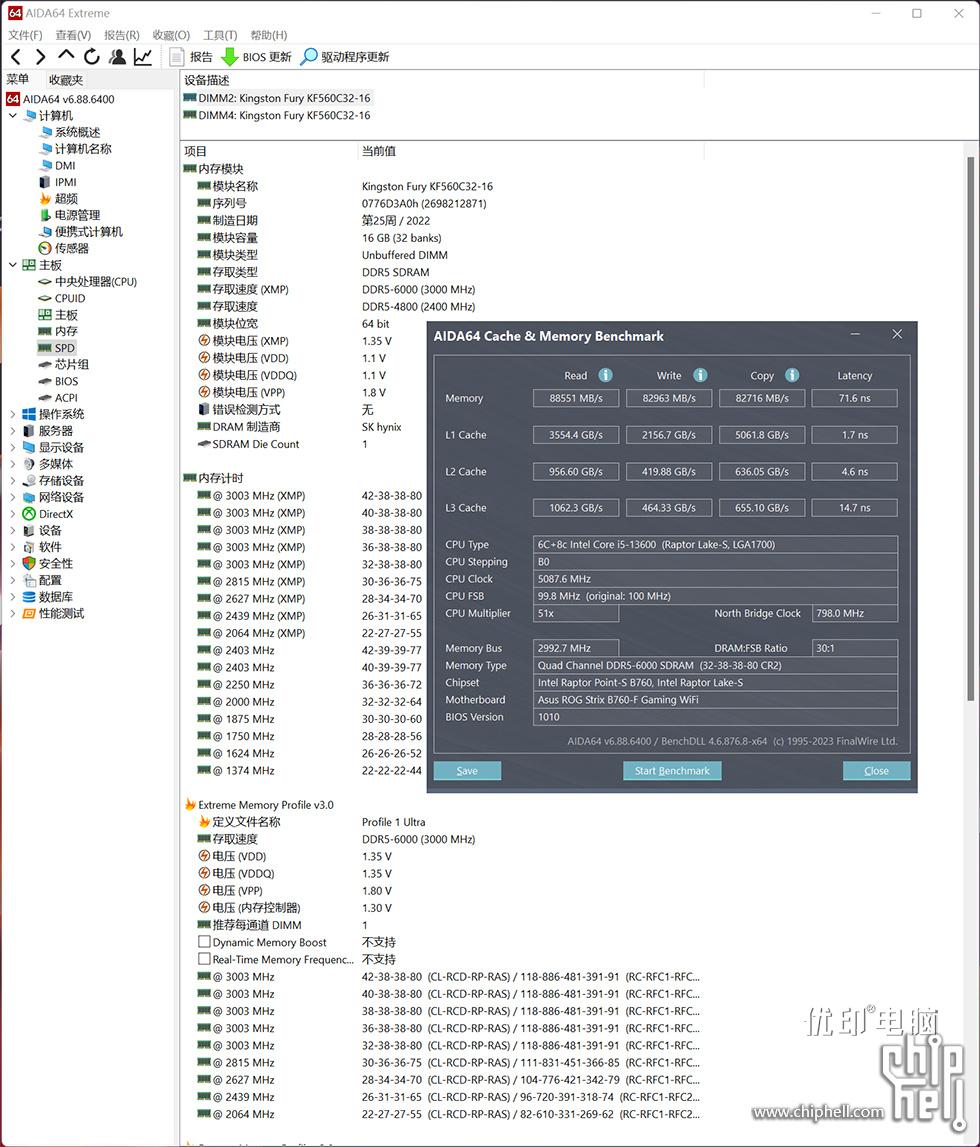Expand the 存储设备 tree node
The width and height of the screenshot is (980, 1147).
[x=12, y=481]
